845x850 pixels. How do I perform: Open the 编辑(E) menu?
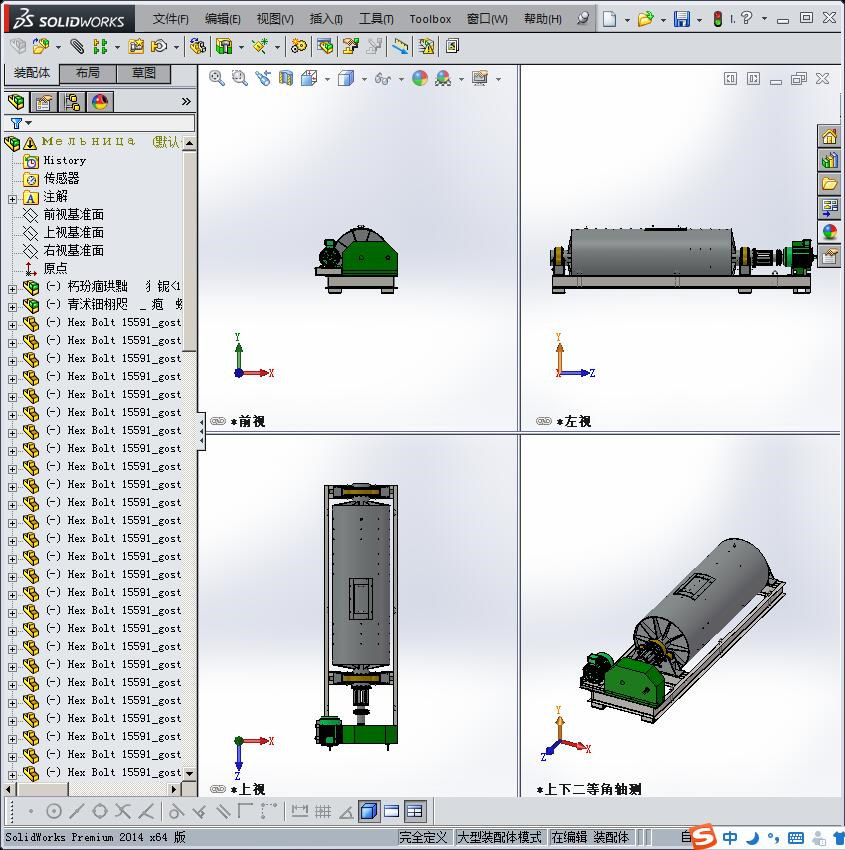pyautogui.click(x=222, y=19)
